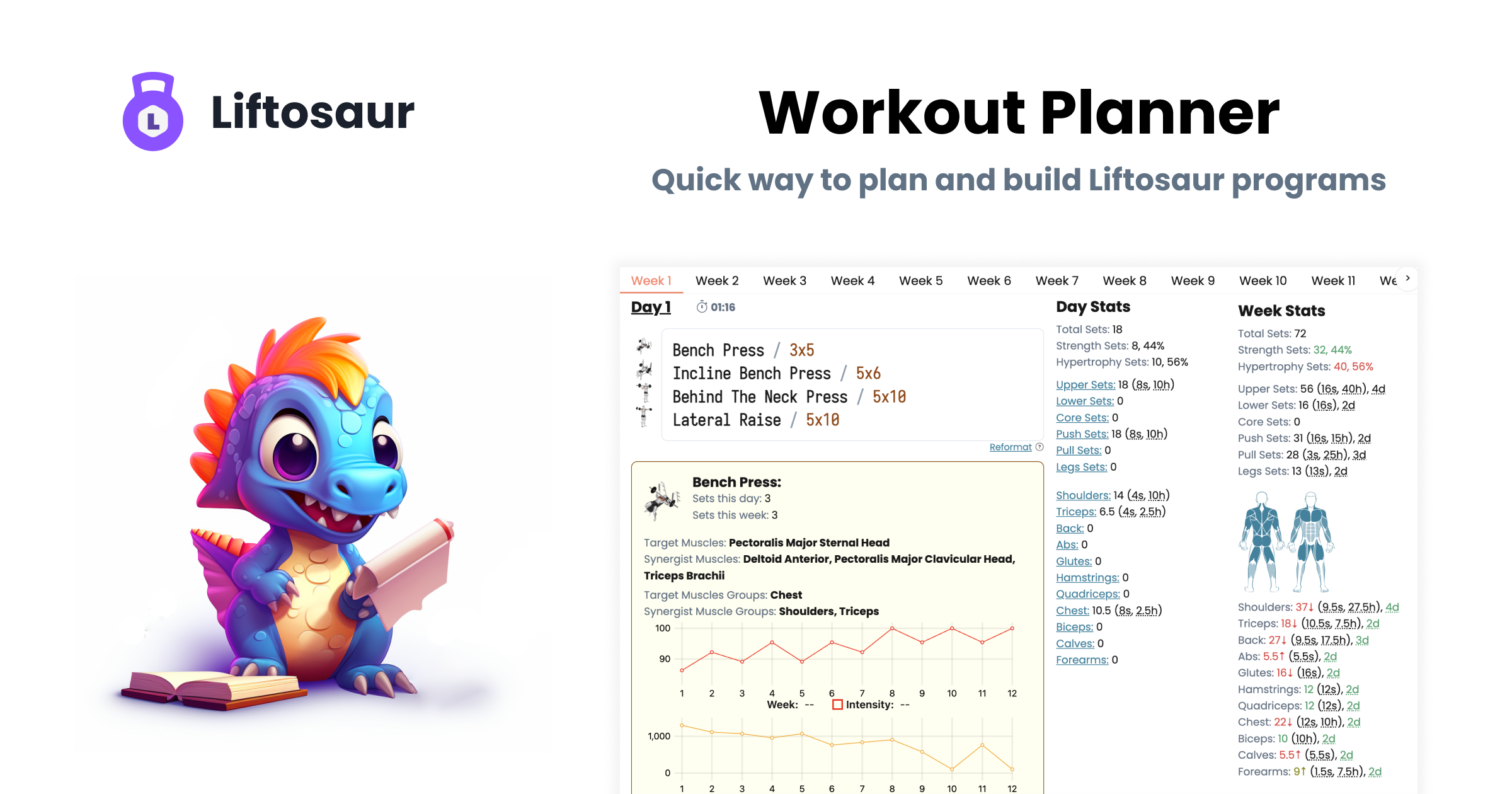Click the Day 1 underlined header label
Image resolution: width=1512 pixels, height=794 pixels.
click(651, 307)
